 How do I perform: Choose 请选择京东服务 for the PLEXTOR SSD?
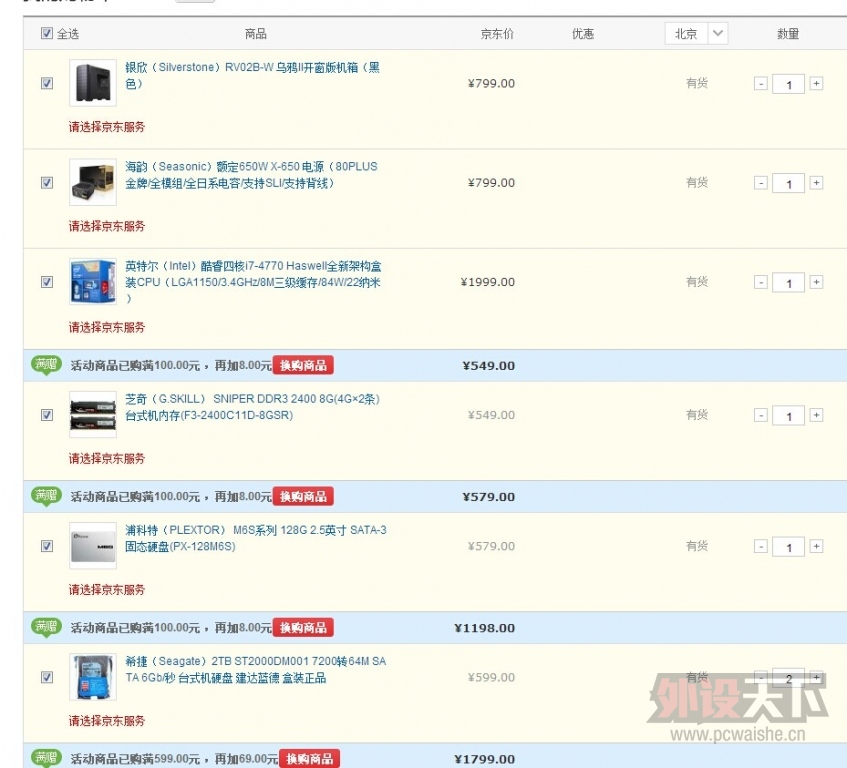107,590
